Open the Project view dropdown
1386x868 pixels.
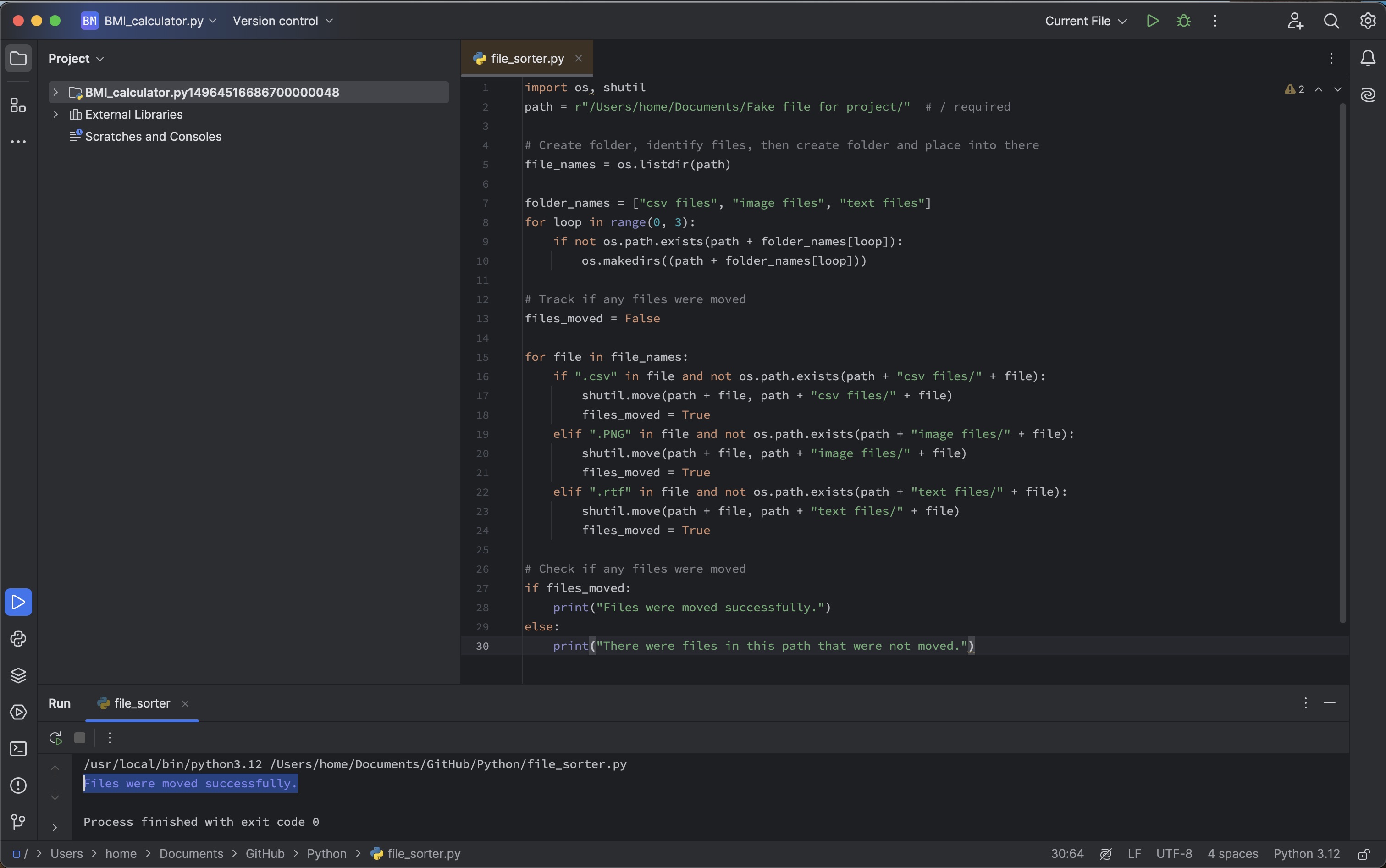point(76,59)
